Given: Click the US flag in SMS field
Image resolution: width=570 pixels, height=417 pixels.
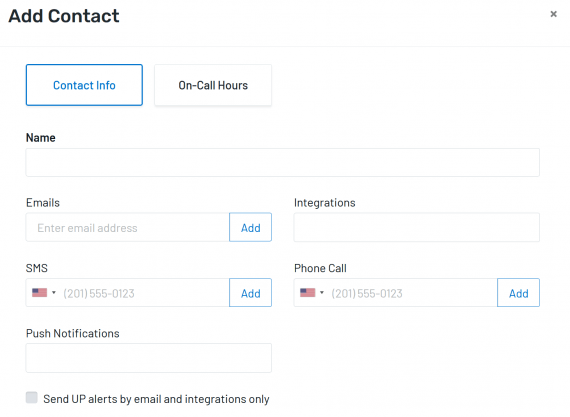Looking at the screenshot, I should coord(39,293).
